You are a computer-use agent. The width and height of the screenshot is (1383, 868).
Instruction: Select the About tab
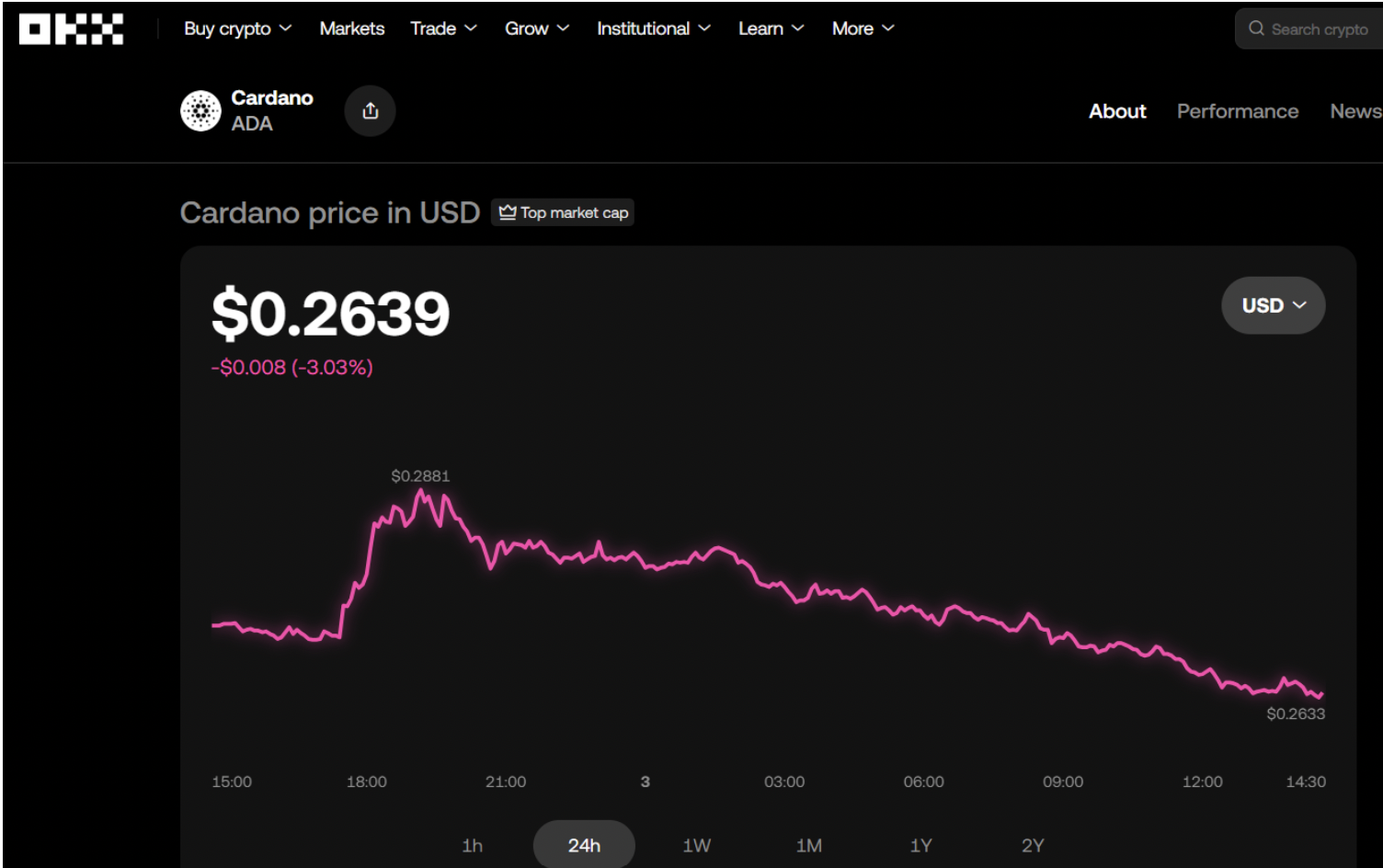point(1117,111)
